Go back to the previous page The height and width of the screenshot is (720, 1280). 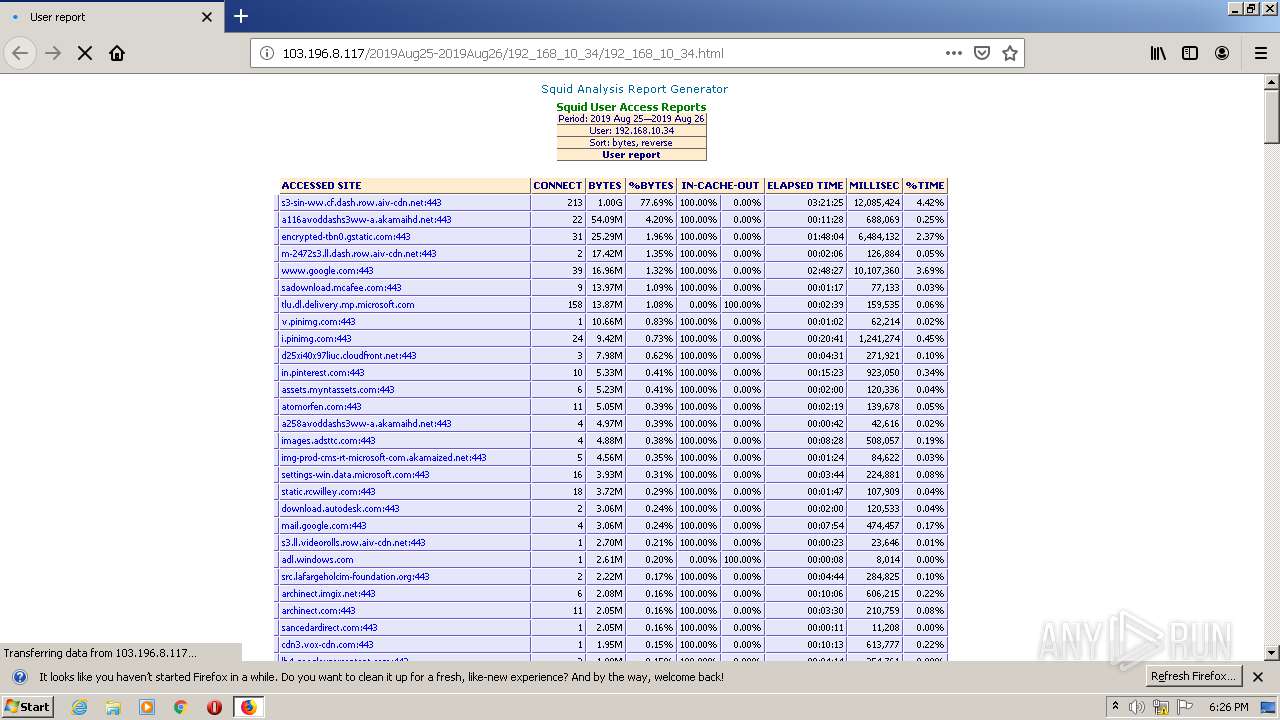(x=20, y=53)
